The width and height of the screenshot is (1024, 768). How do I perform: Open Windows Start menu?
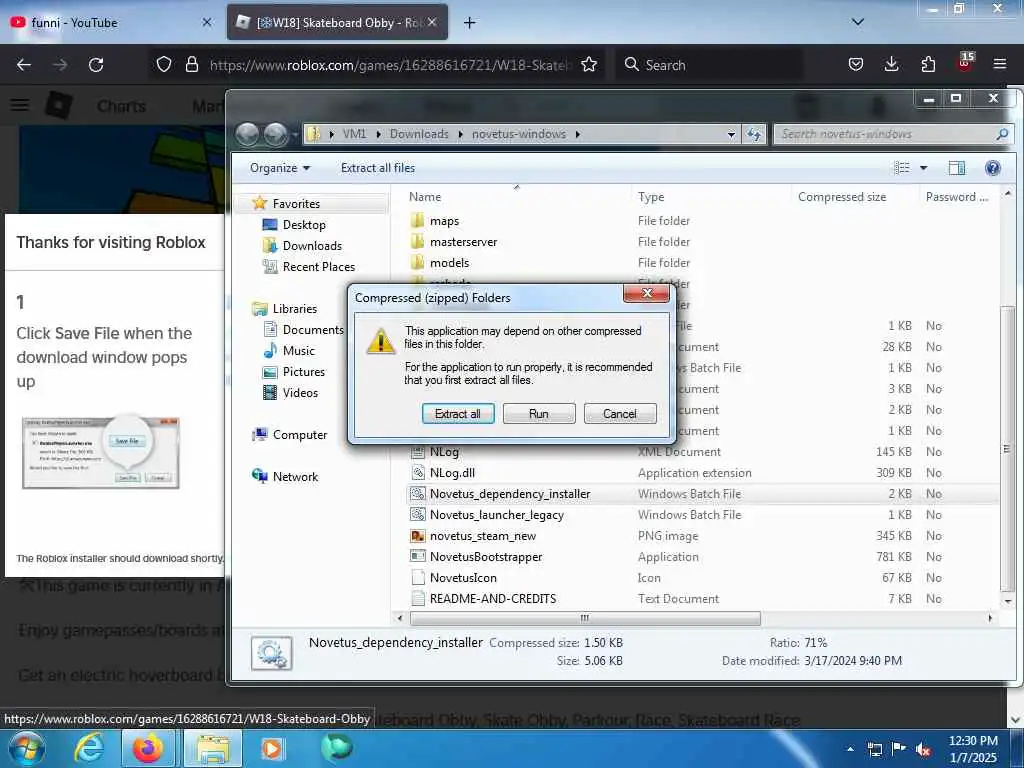pos(27,749)
